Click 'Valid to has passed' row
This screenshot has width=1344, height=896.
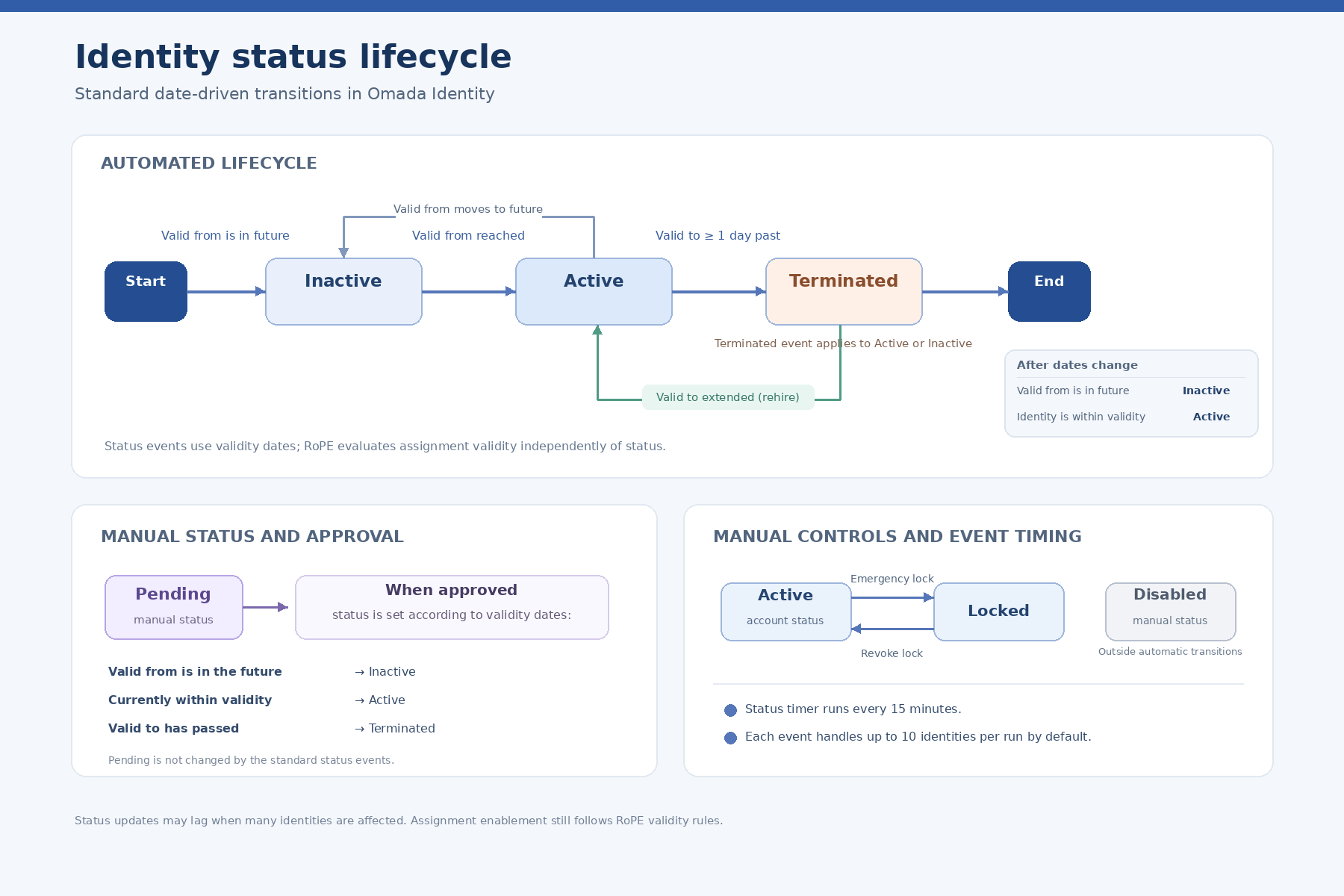[x=272, y=728]
